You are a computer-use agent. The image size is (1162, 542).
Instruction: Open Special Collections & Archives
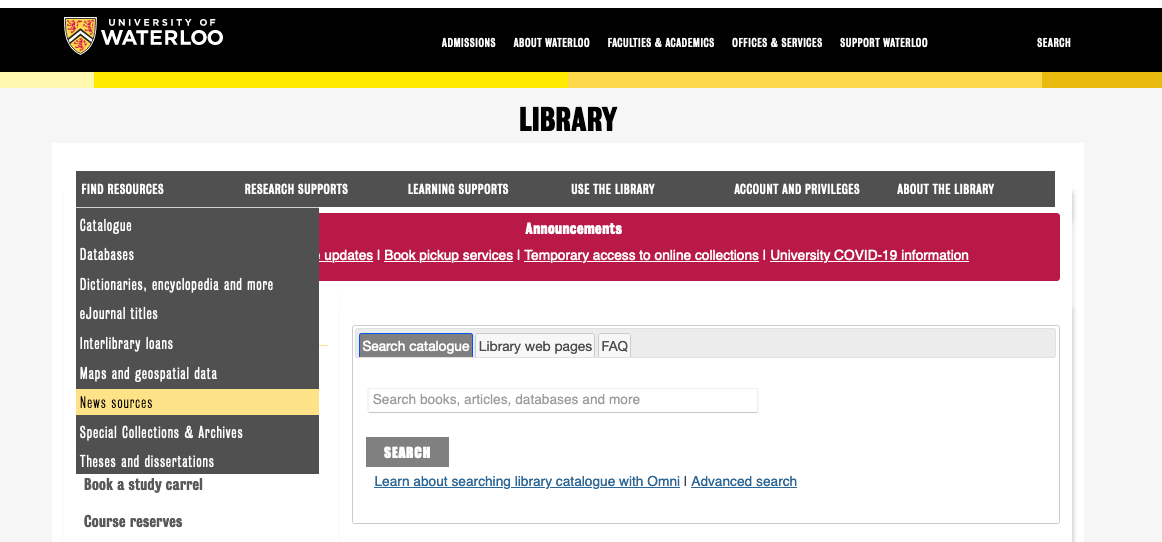coord(161,433)
